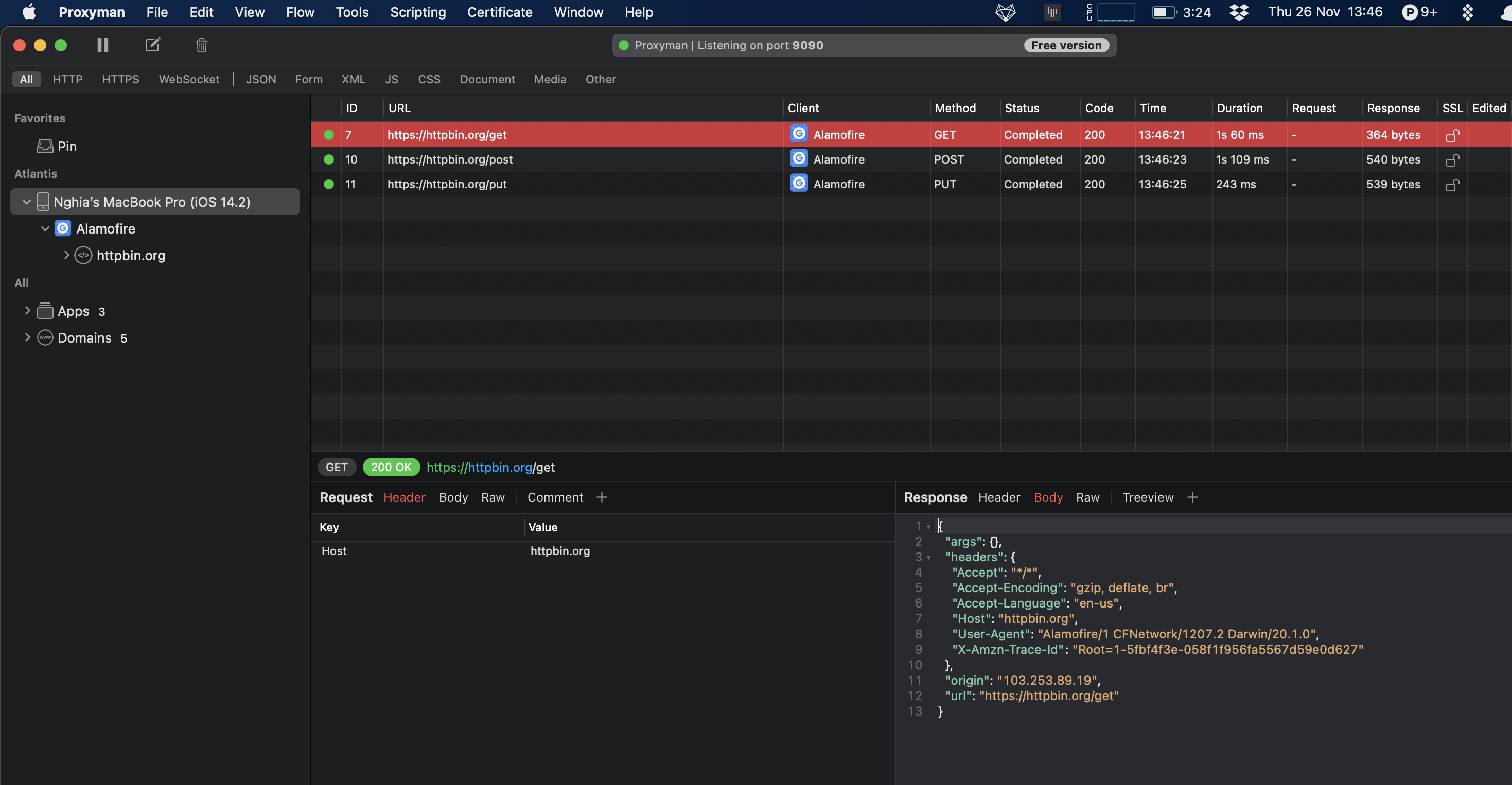The height and width of the screenshot is (785, 1512).
Task: Select the Alamofire app icon in the sidebar
Action: pyautogui.click(x=63, y=228)
